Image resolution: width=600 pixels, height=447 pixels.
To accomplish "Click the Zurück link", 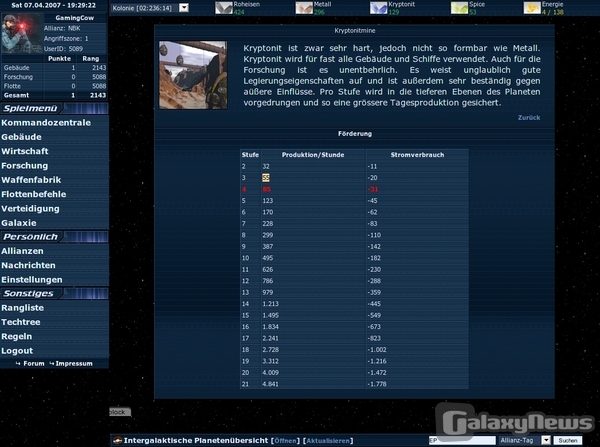I will [x=528, y=118].
